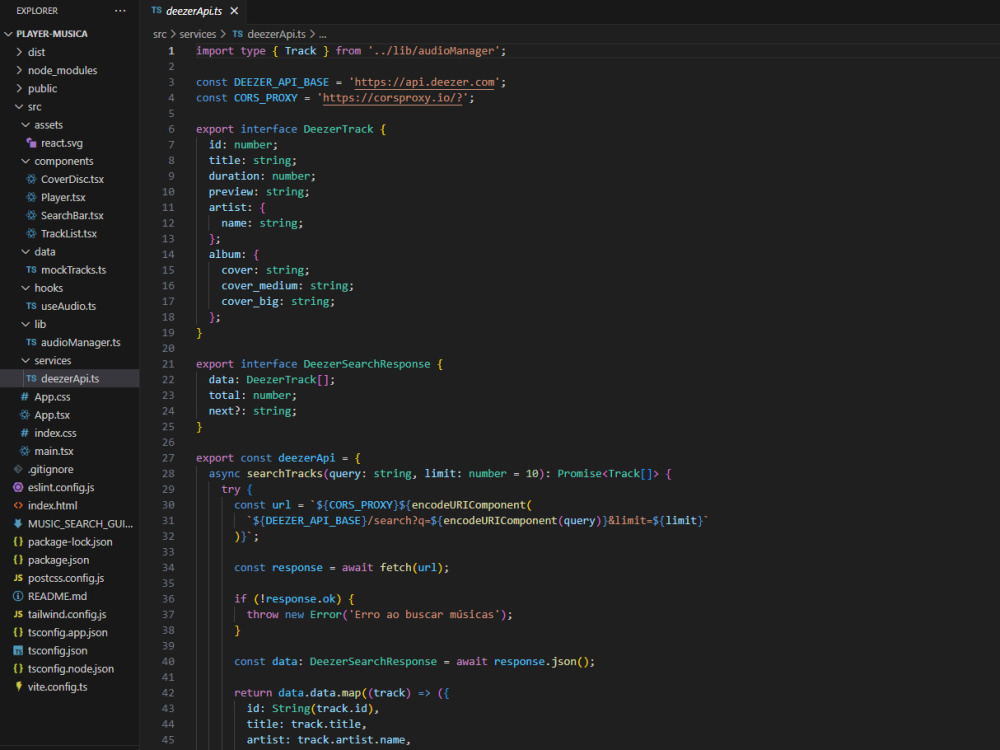Open tsconfig.node.json in explorer
Image resolution: width=1000 pixels, height=750 pixels.
click(70, 669)
